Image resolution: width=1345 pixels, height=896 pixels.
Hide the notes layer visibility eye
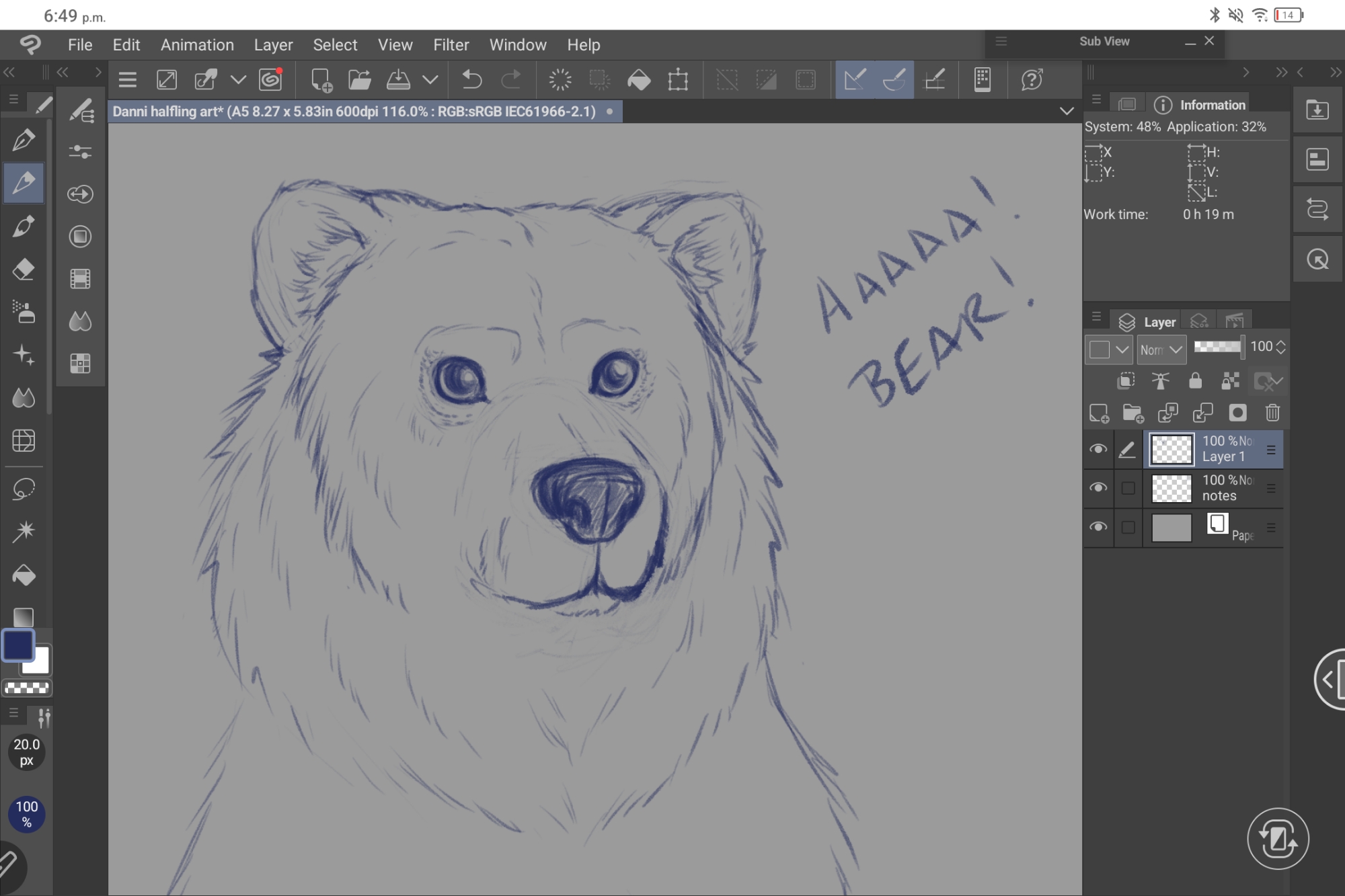pos(1098,488)
